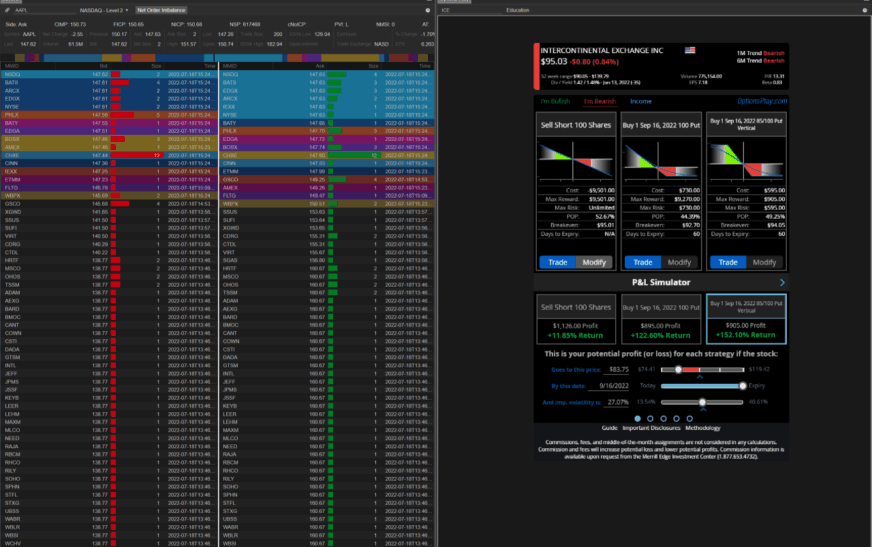Select the Sell Short card showing +11.85% Return
The width and height of the screenshot is (872, 547).
click(x=576, y=320)
